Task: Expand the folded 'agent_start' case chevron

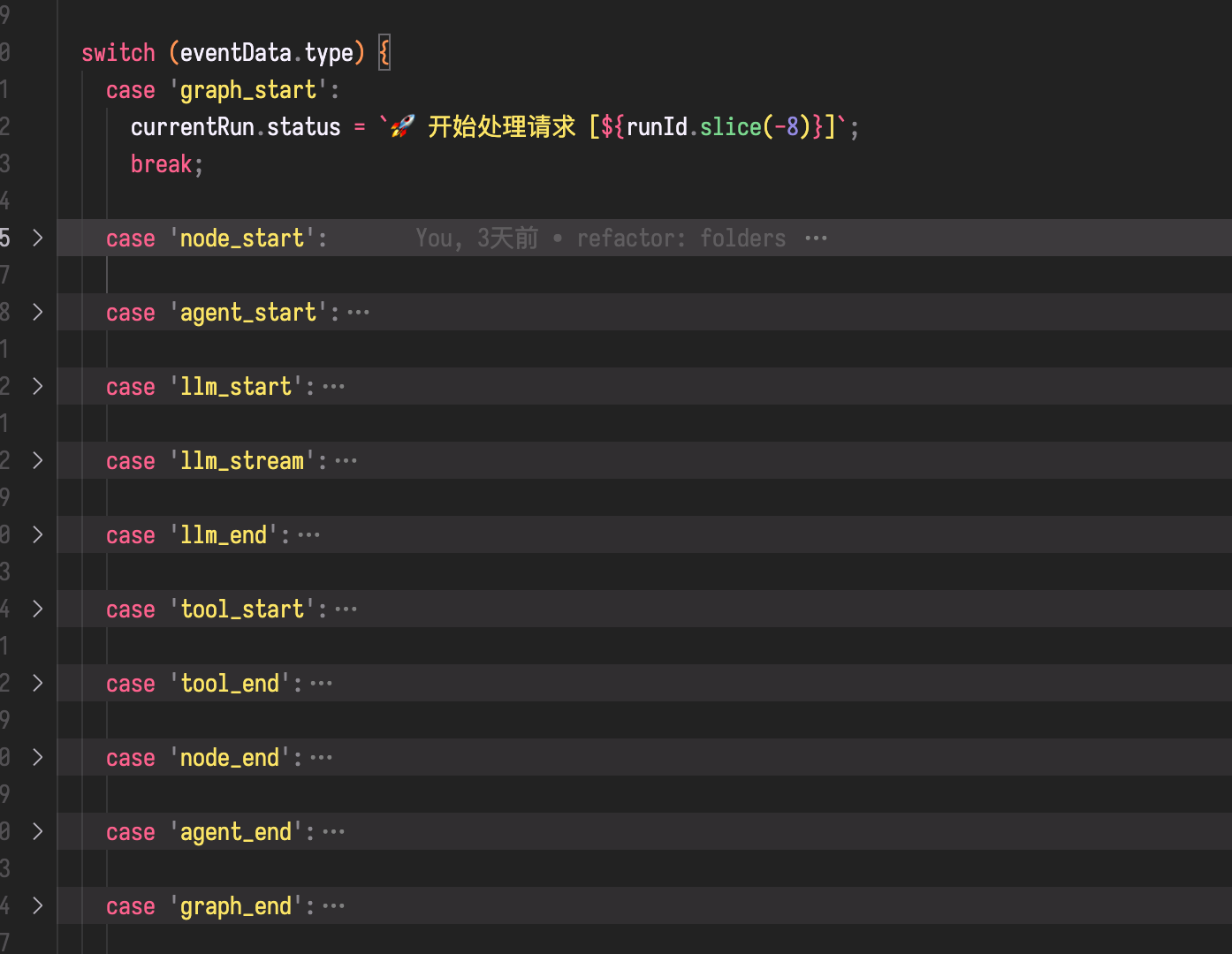Action: point(38,312)
